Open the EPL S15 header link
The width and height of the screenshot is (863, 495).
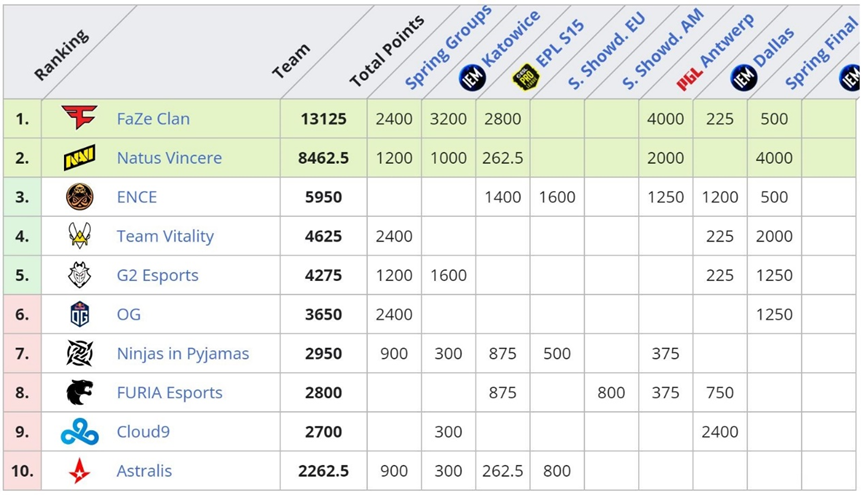pyautogui.click(x=560, y=42)
